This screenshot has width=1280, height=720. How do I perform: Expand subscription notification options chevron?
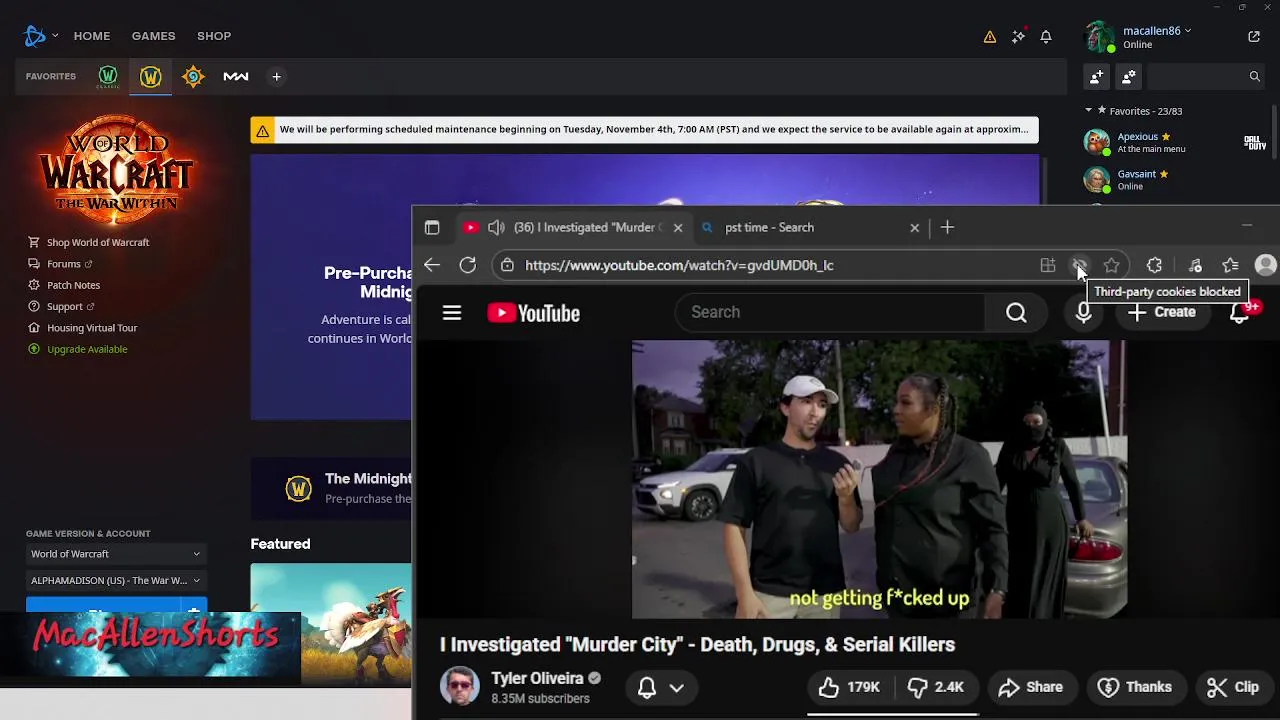click(x=677, y=687)
